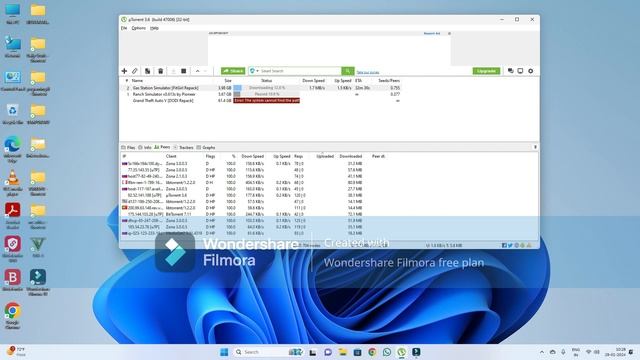Click the Twitter icon in the status bar
This screenshot has width=640, height=360.
(x=510, y=245)
